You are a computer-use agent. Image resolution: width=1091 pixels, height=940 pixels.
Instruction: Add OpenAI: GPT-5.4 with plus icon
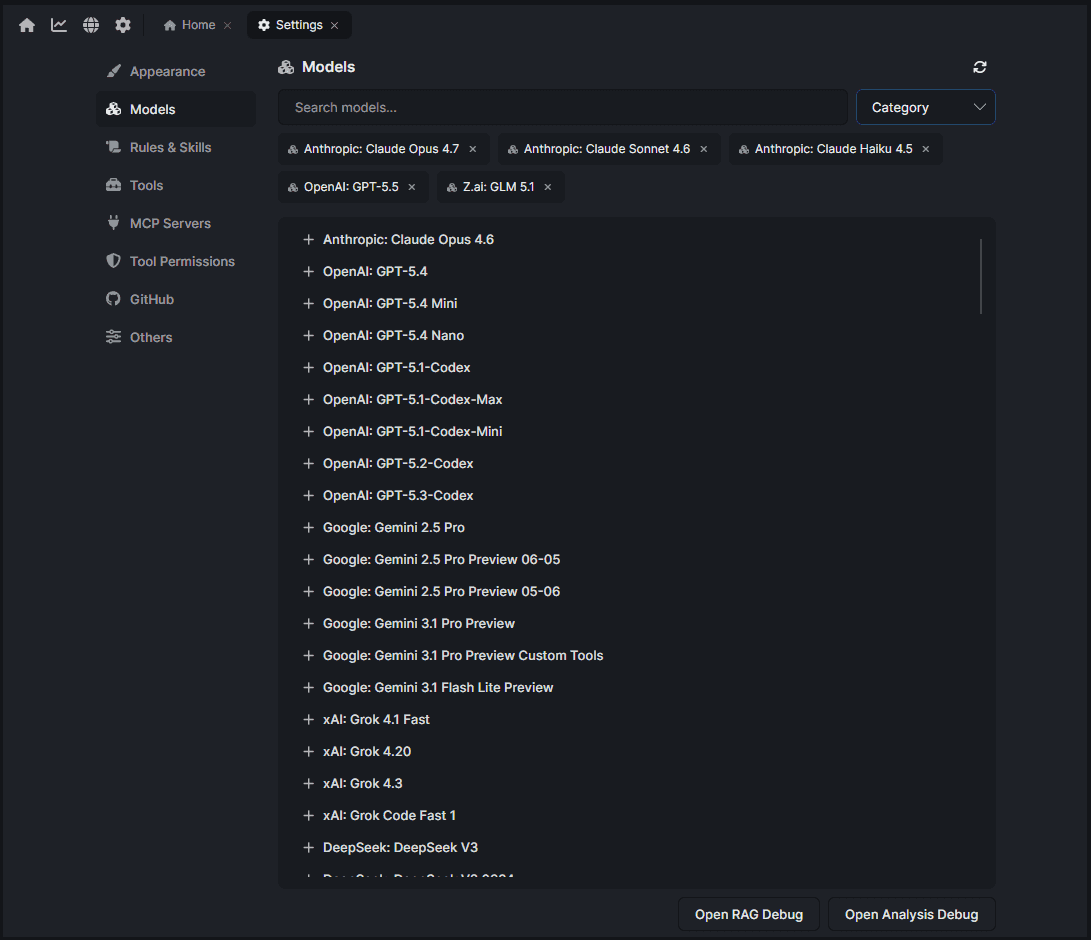pos(309,271)
